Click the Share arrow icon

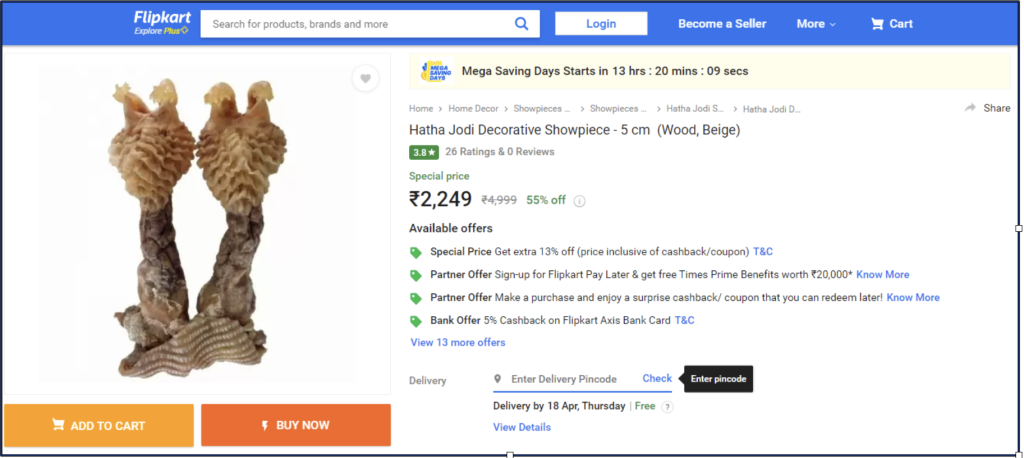tap(970, 108)
